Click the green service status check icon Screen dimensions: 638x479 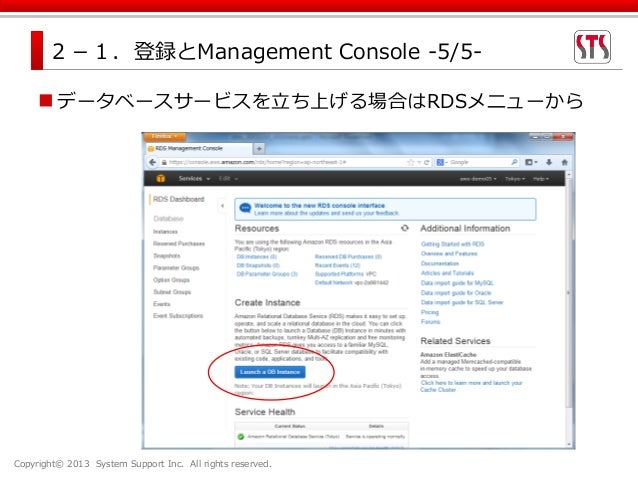[241, 436]
